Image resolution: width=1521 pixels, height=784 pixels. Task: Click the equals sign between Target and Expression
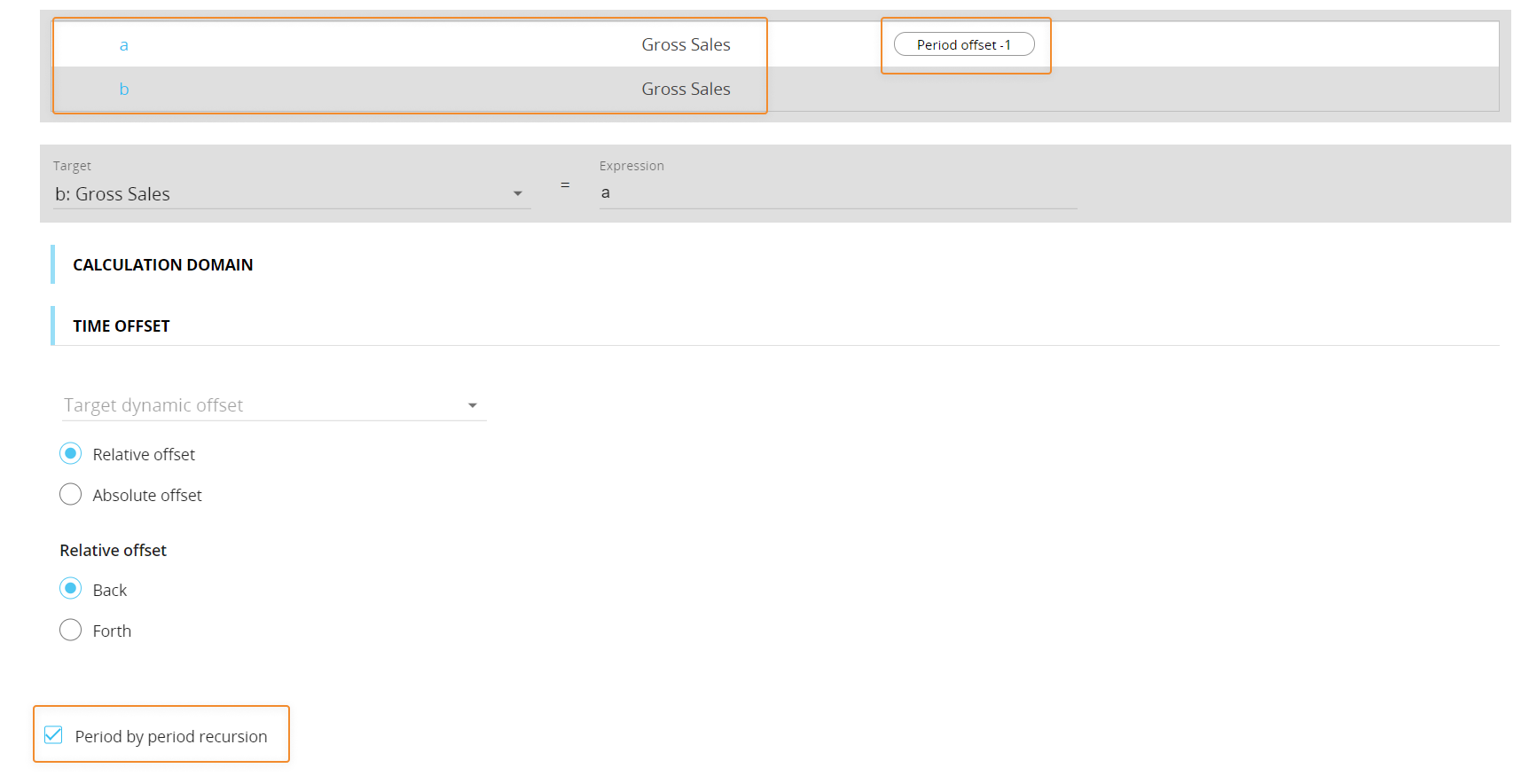(565, 185)
